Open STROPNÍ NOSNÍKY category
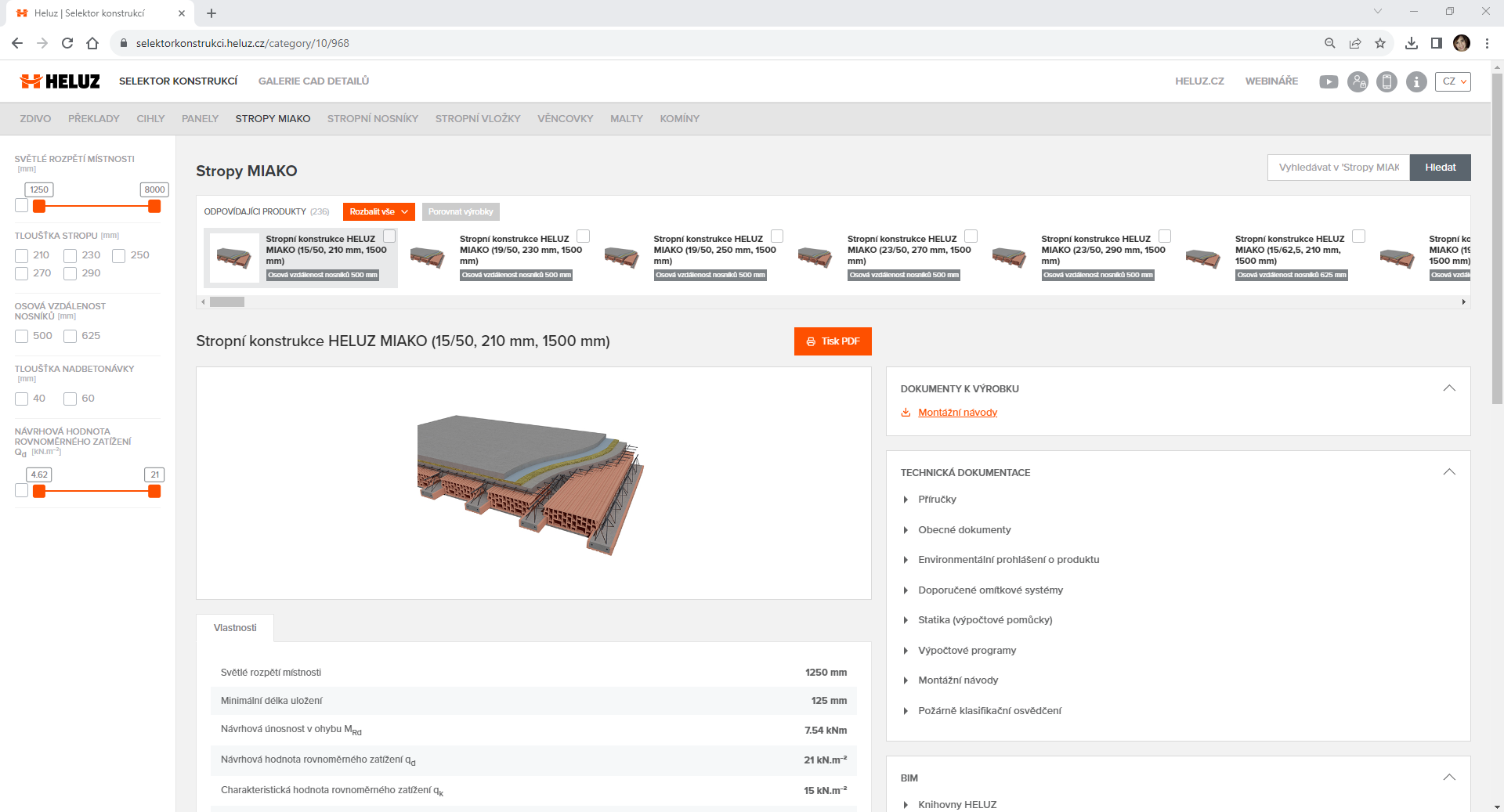 373,119
